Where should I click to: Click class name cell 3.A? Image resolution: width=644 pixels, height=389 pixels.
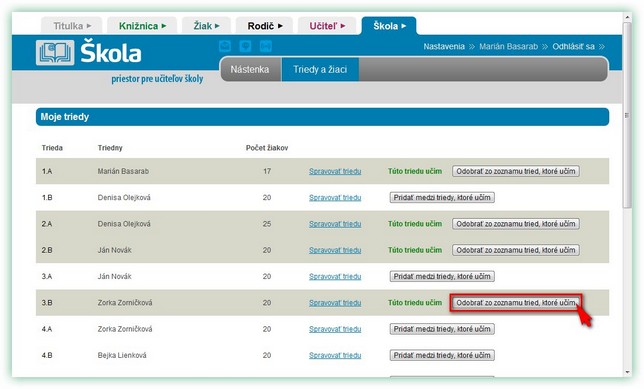coord(47,276)
